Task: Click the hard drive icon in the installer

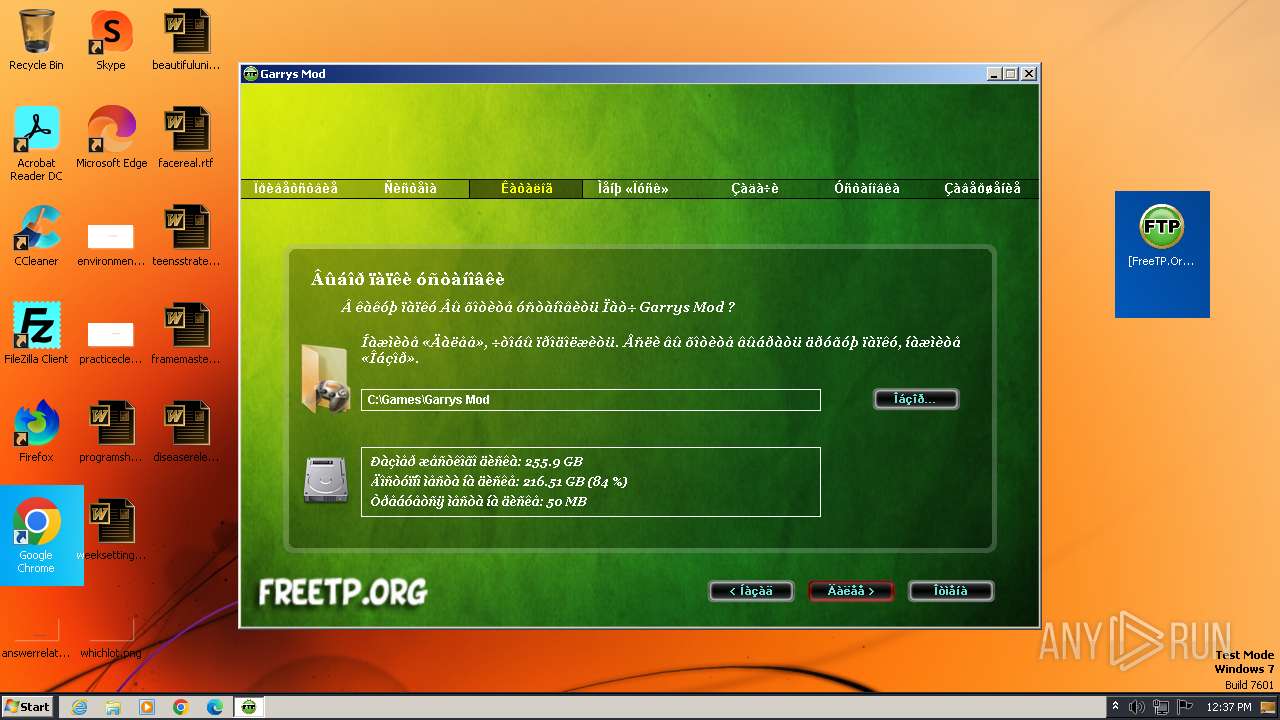Action: (326, 481)
